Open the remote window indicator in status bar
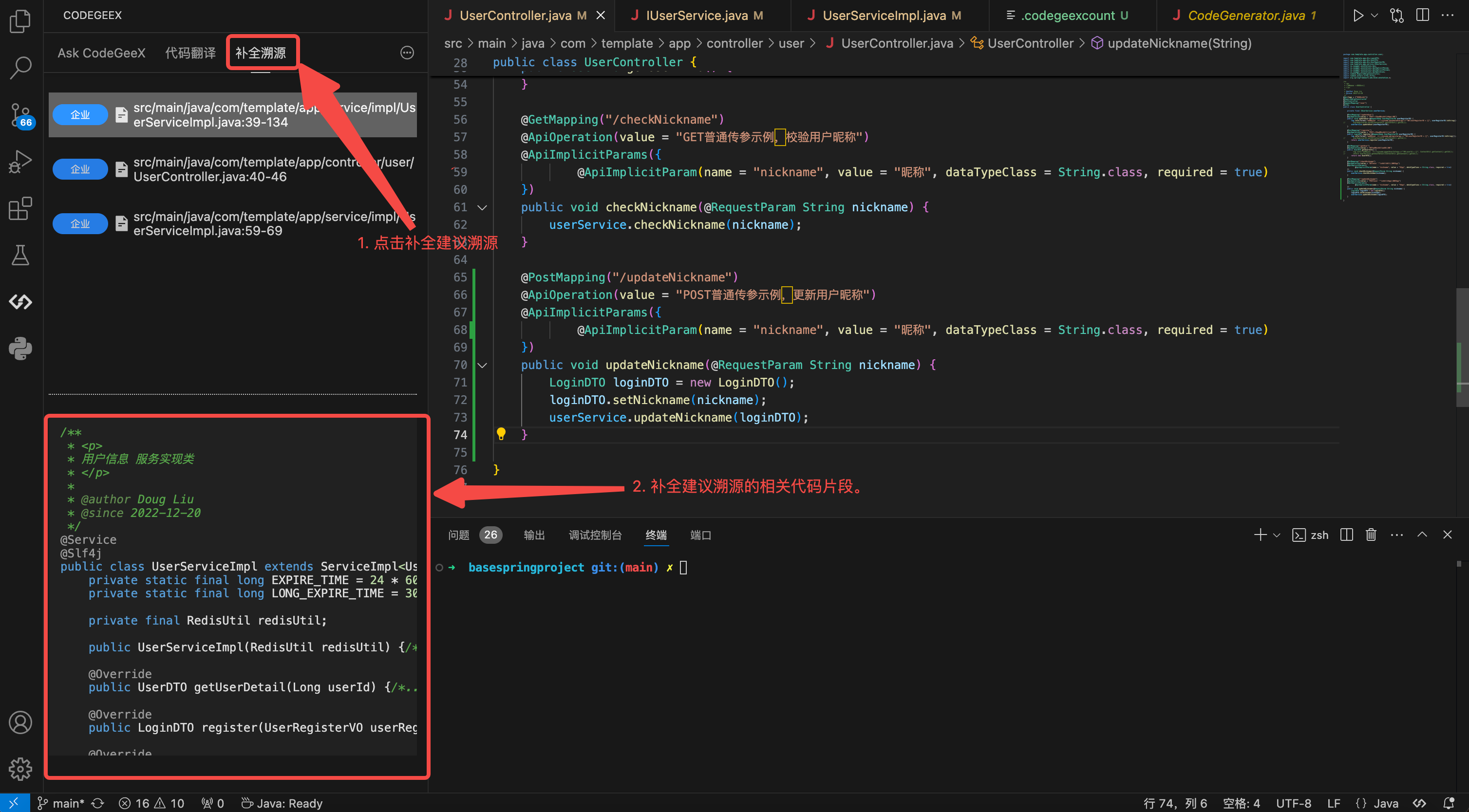The image size is (1469, 812). 14,803
